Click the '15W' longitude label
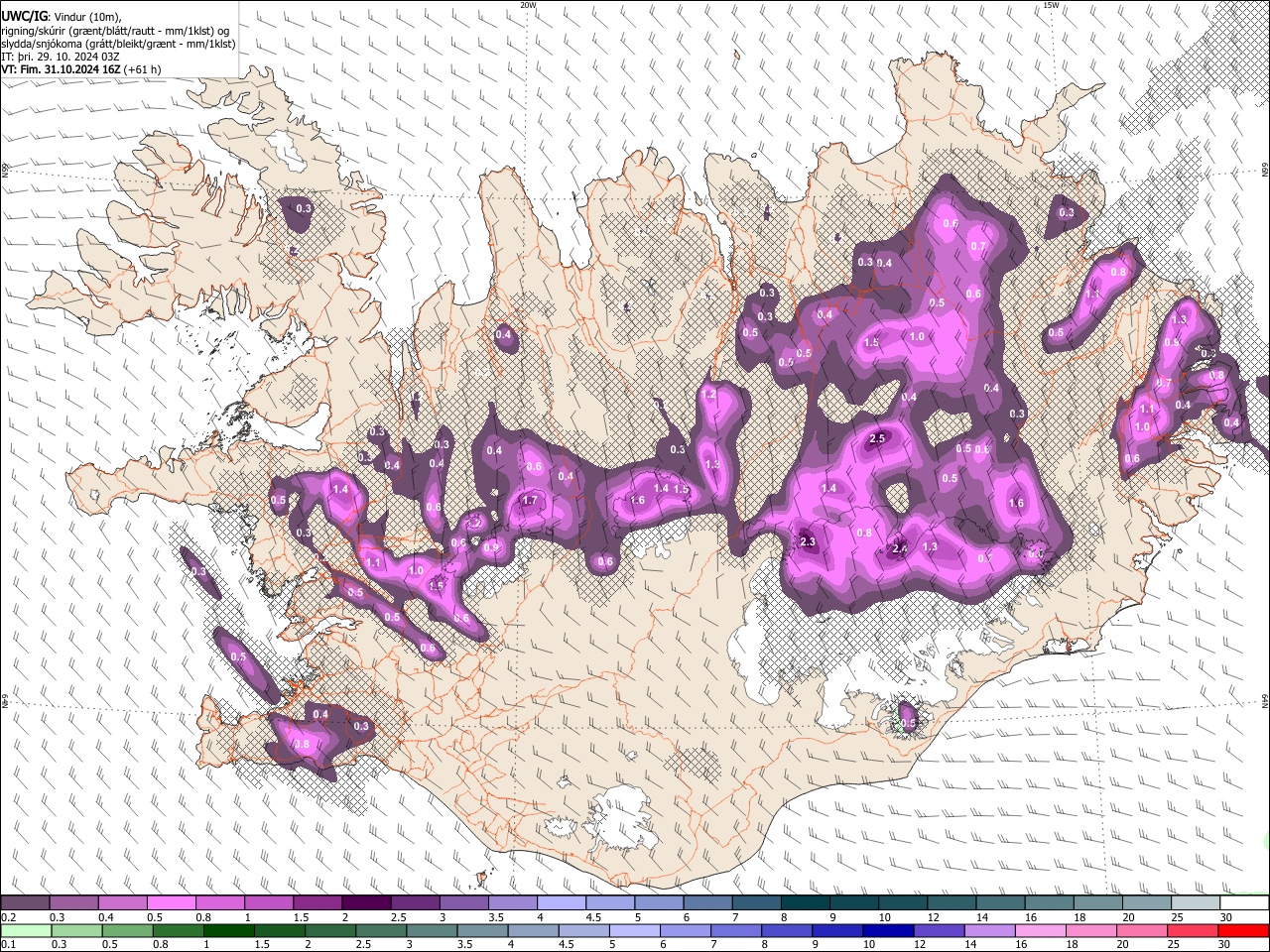This screenshot has width=1270, height=952. pyautogui.click(x=1051, y=5)
